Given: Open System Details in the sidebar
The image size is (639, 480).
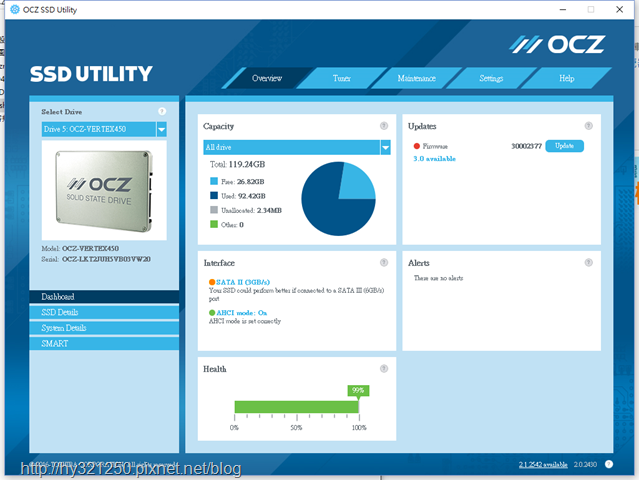Looking at the screenshot, I should [x=104, y=328].
